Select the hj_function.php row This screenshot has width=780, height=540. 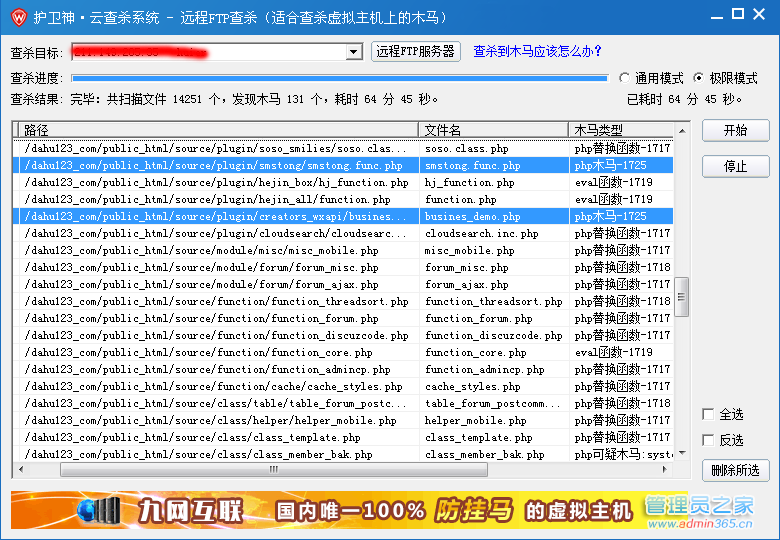tap(343, 182)
